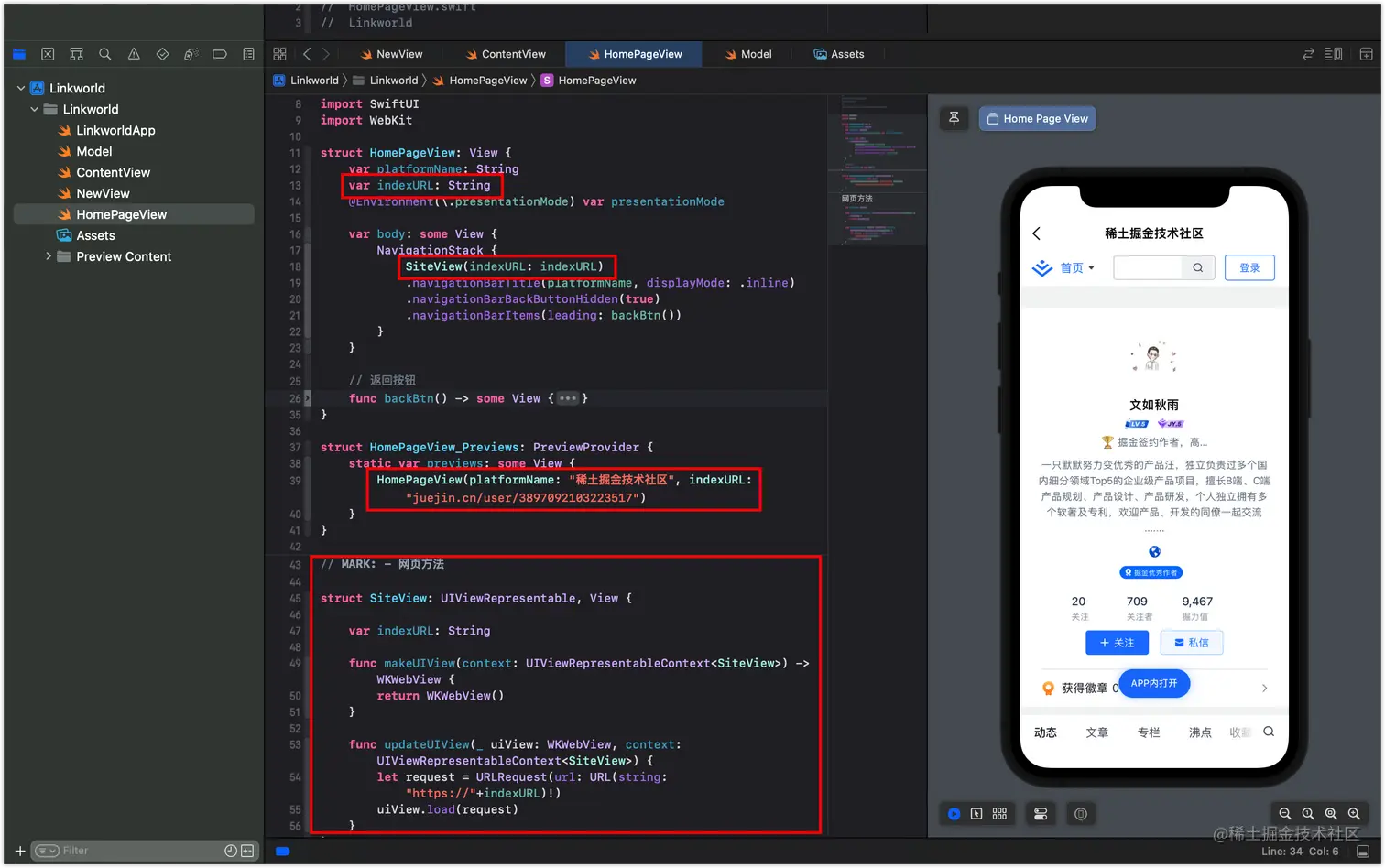Start live preview mode
1385x868 pixels.
point(954,813)
